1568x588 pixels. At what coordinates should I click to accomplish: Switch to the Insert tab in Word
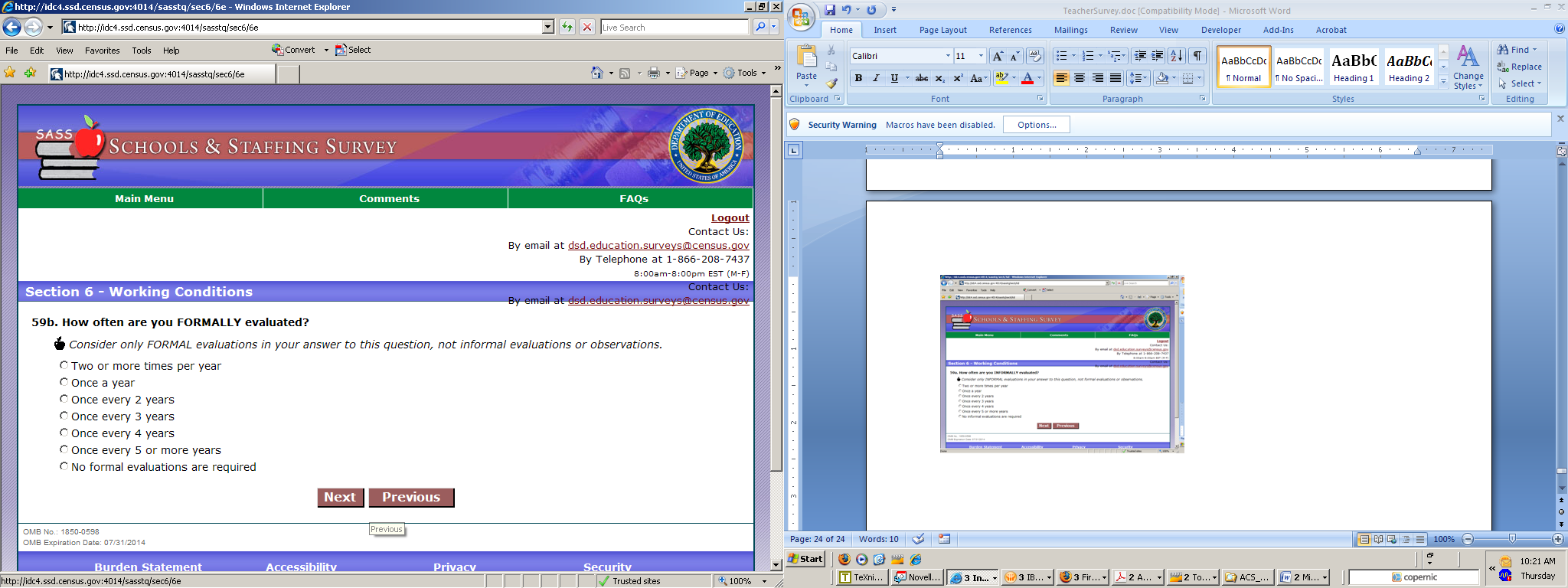(x=885, y=30)
